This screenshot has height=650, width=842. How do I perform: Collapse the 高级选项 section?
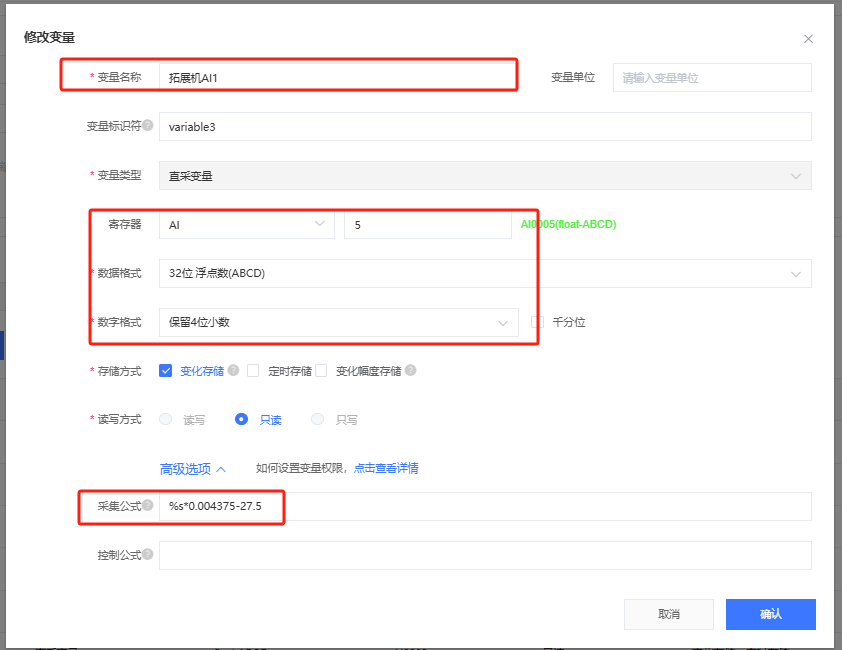[193, 468]
